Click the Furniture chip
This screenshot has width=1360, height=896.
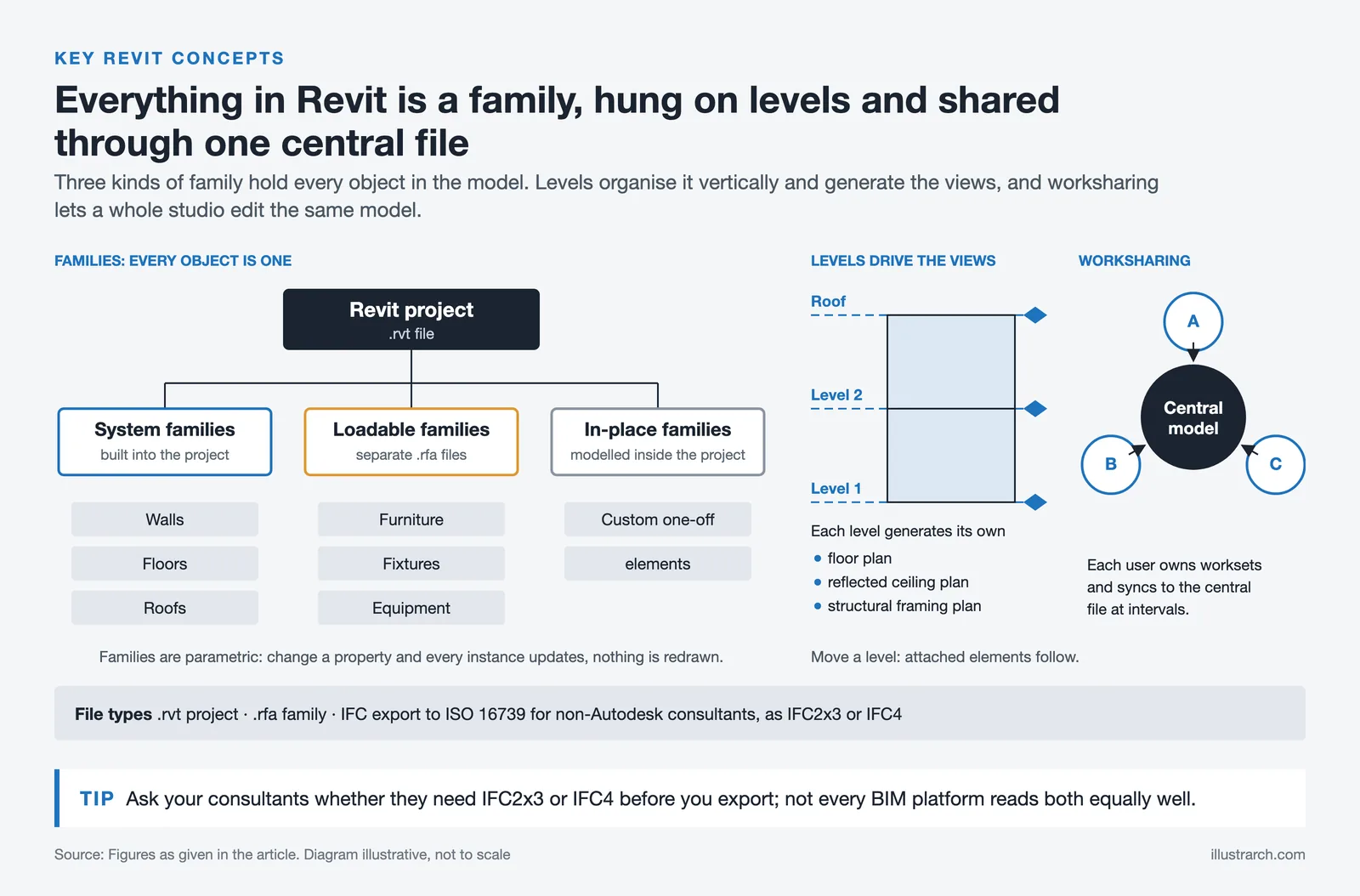pyautogui.click(x=411, y=519)
